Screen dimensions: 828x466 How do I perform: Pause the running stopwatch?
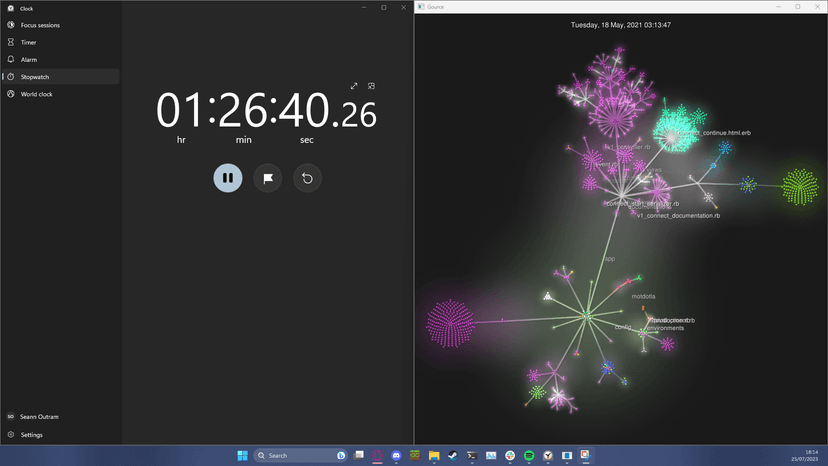[x=227, y=178]
